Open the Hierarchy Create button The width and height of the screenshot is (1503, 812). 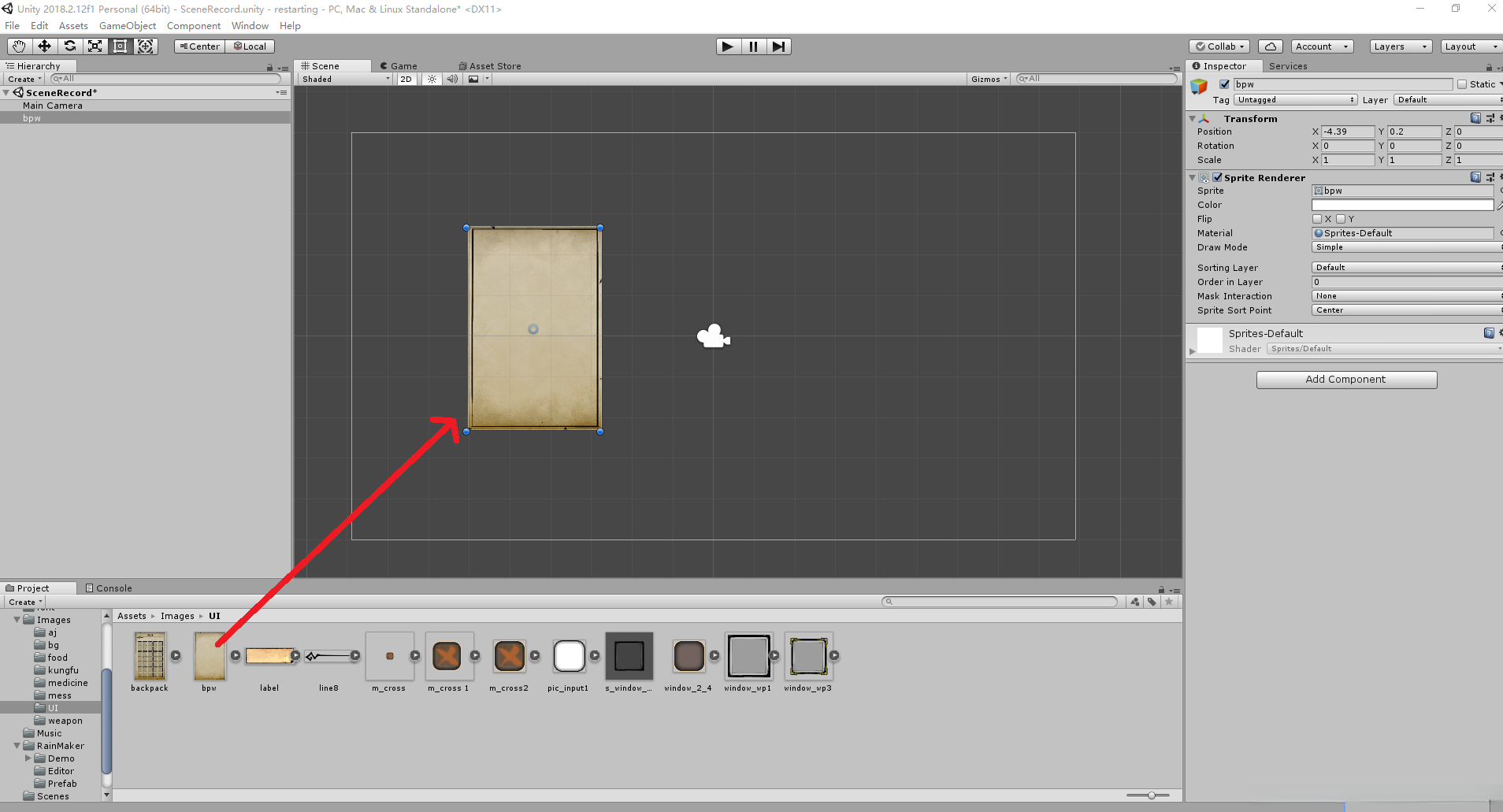24,79
